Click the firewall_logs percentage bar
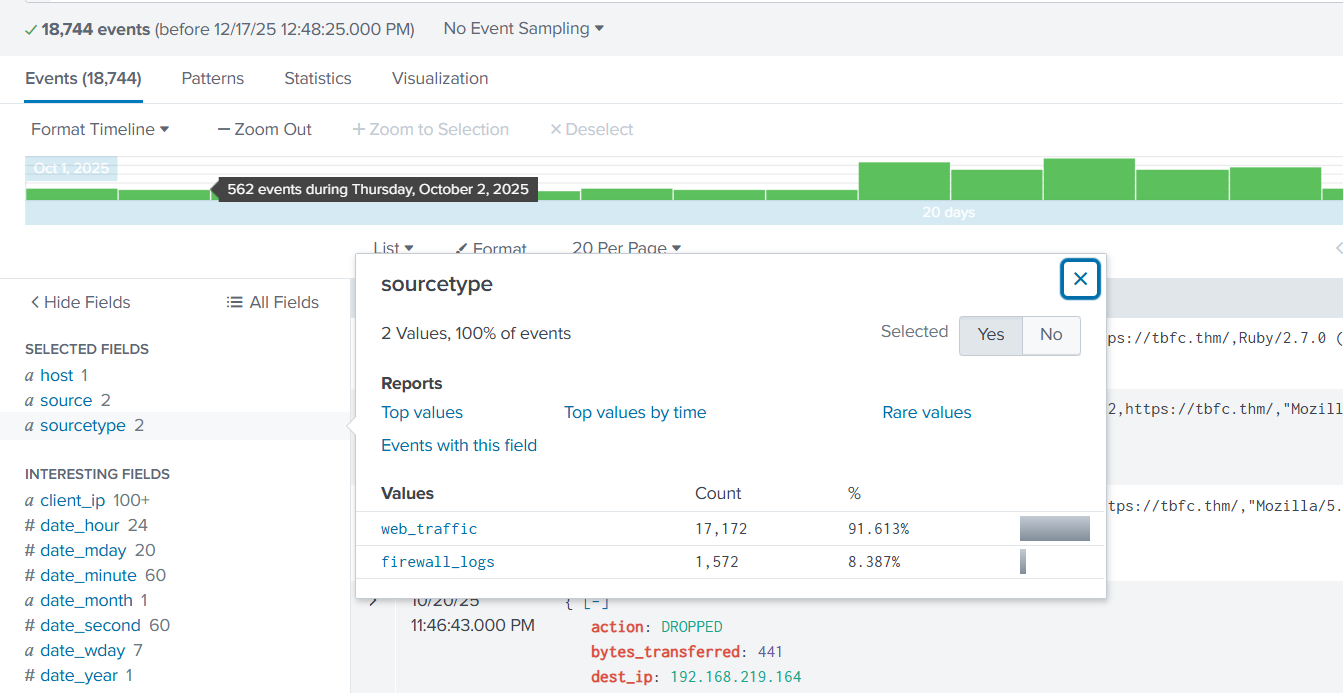Image resolution: width=1343 pixels, height=693 pixels. tap(1023, 562)
